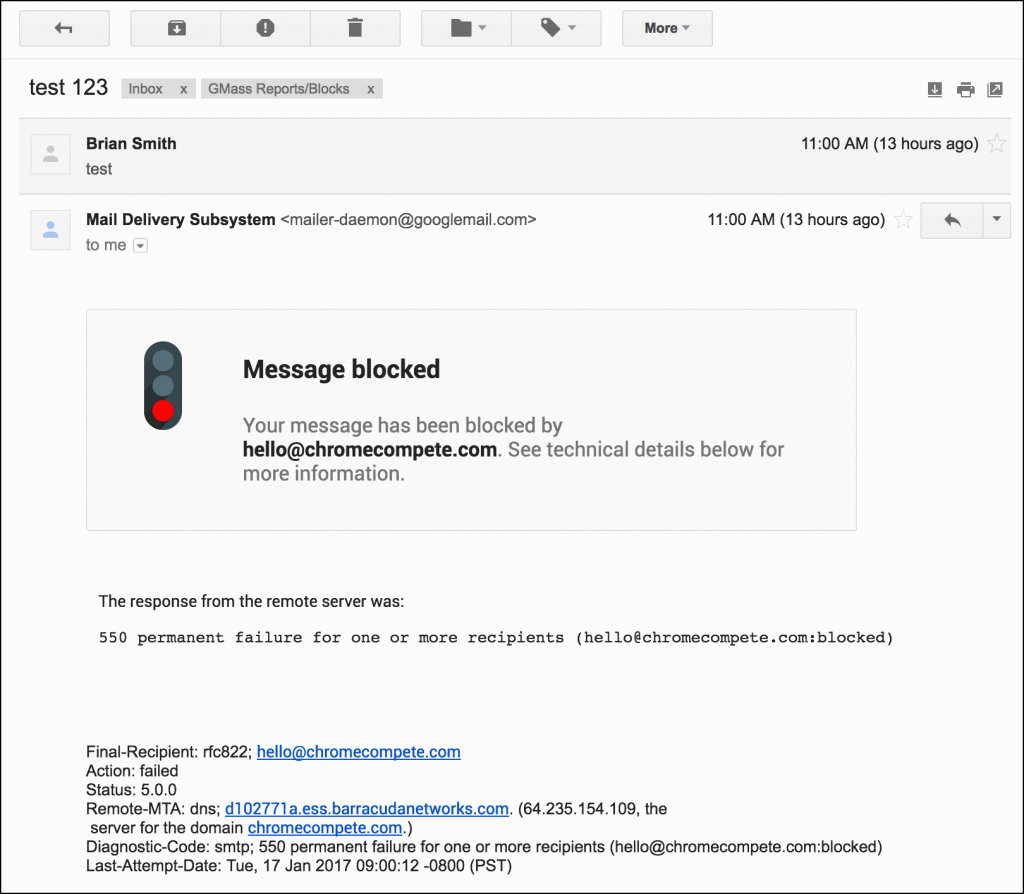This screenshot has height=894, width=1024.
Task: Remove the GMass Reports/Blocks label
Action: 370,89
